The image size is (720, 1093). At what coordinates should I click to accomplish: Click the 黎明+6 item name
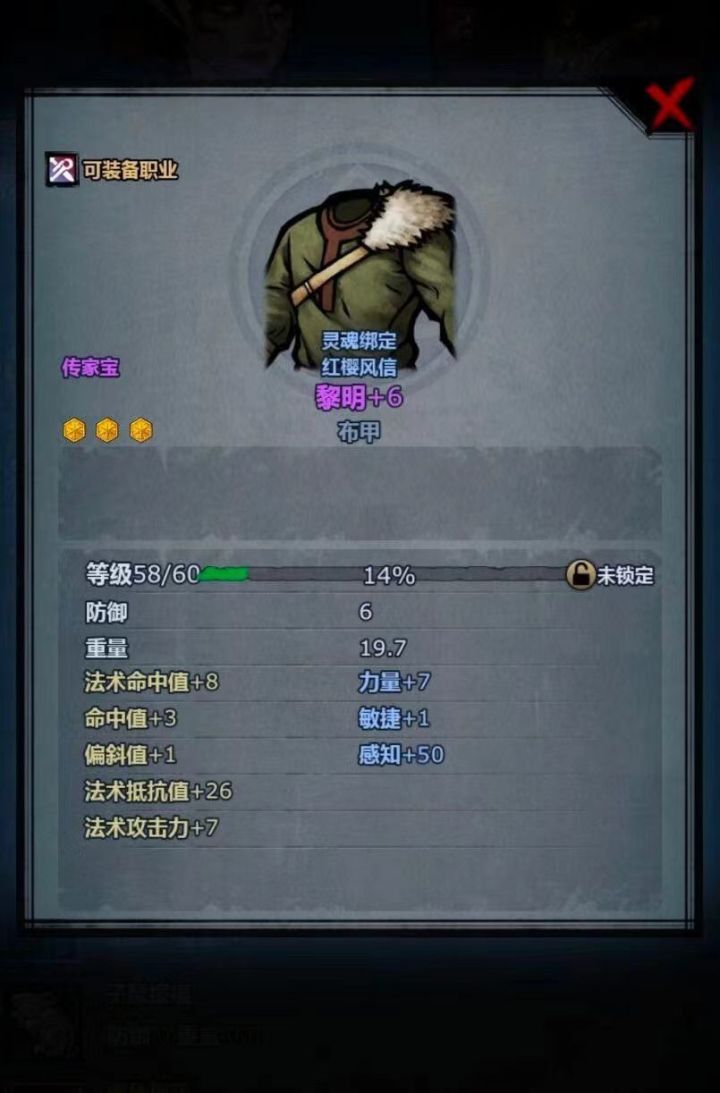(x=360, y=397)
